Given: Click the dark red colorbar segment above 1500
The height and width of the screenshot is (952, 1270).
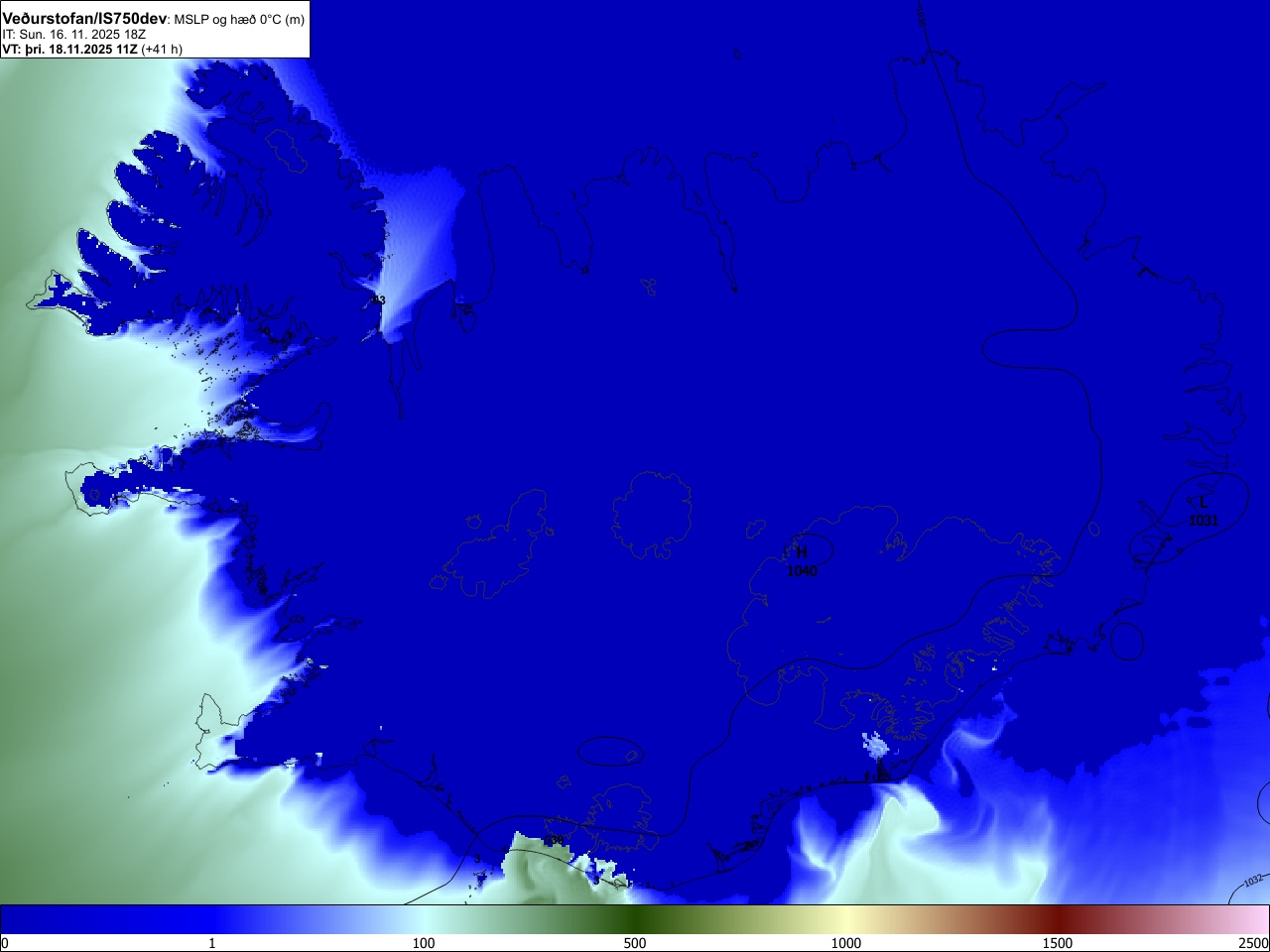Looking at the screenshot, I should pyautogui.click(x=1058, y=919).
